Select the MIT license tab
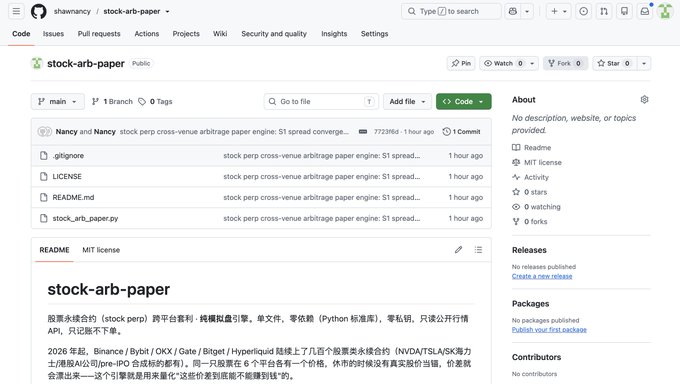Image resolution: width=680 pixels, height=384 pixels. (x=101, y=250)
